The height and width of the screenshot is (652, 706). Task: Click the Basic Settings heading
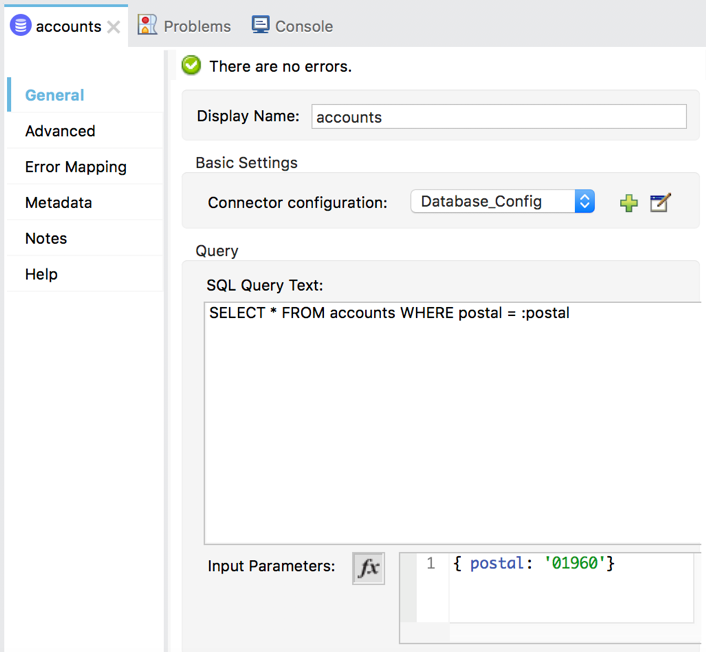(x=247, y=163)
